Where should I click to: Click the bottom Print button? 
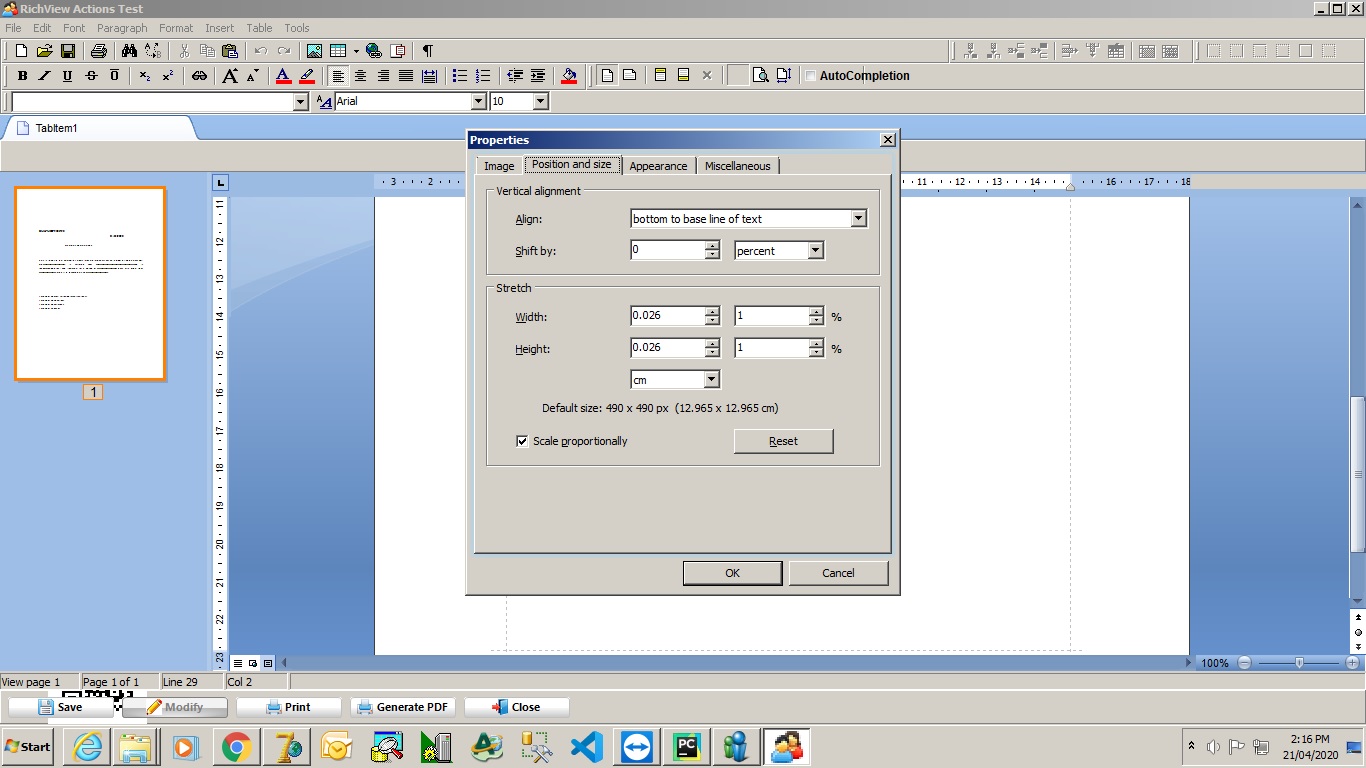click(289, 707)
